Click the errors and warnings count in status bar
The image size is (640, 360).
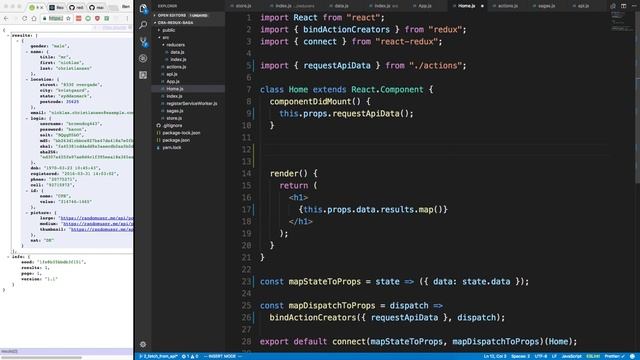pos(190,356)
